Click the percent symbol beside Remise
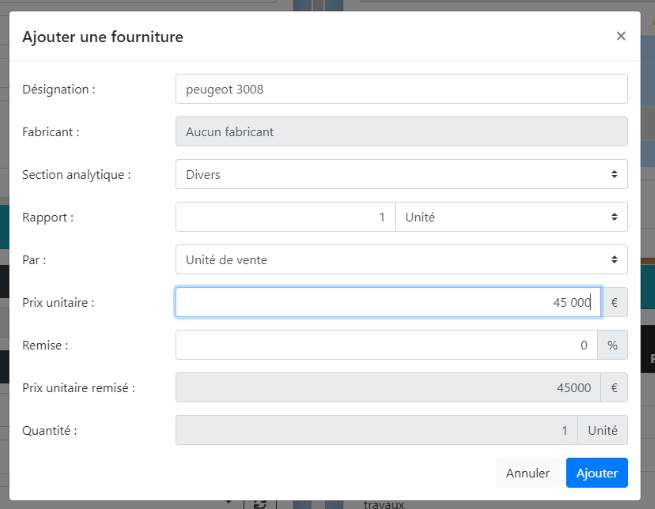This screenshot has width=655, height=509. coord(612,345)
